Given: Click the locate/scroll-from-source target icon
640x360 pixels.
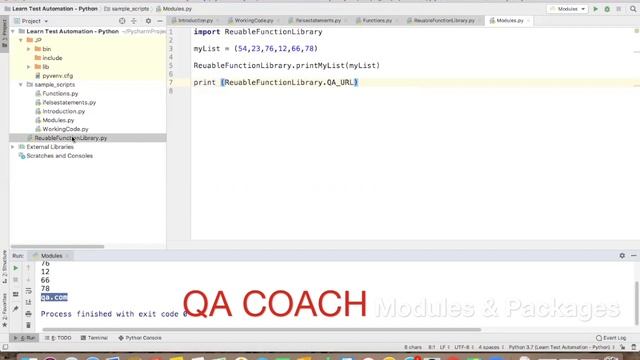Looking at the screenshot, I should coord(122,21).
